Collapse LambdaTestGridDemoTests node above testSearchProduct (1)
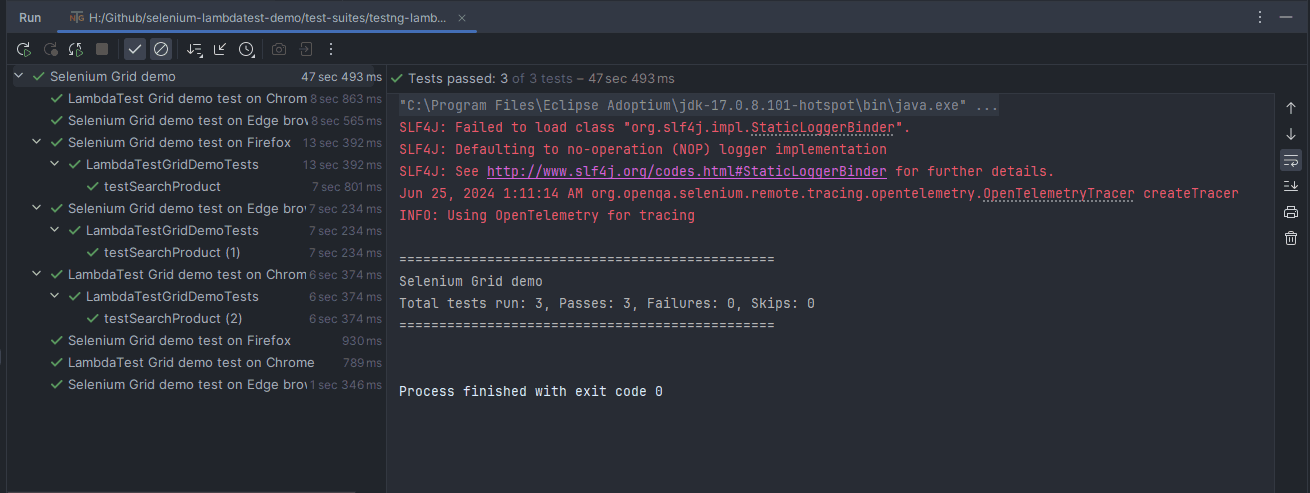 coord(55,230)
